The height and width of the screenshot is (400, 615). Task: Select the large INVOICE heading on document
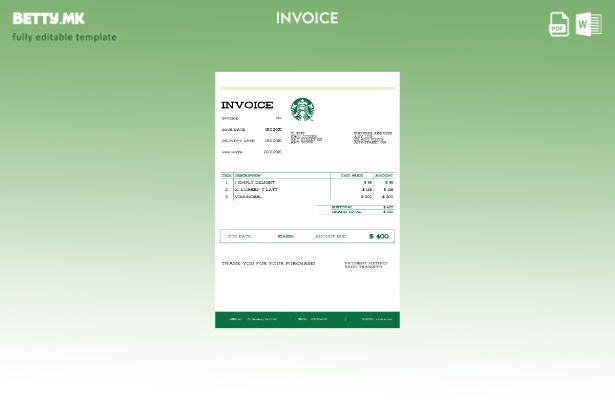(247, 105)
